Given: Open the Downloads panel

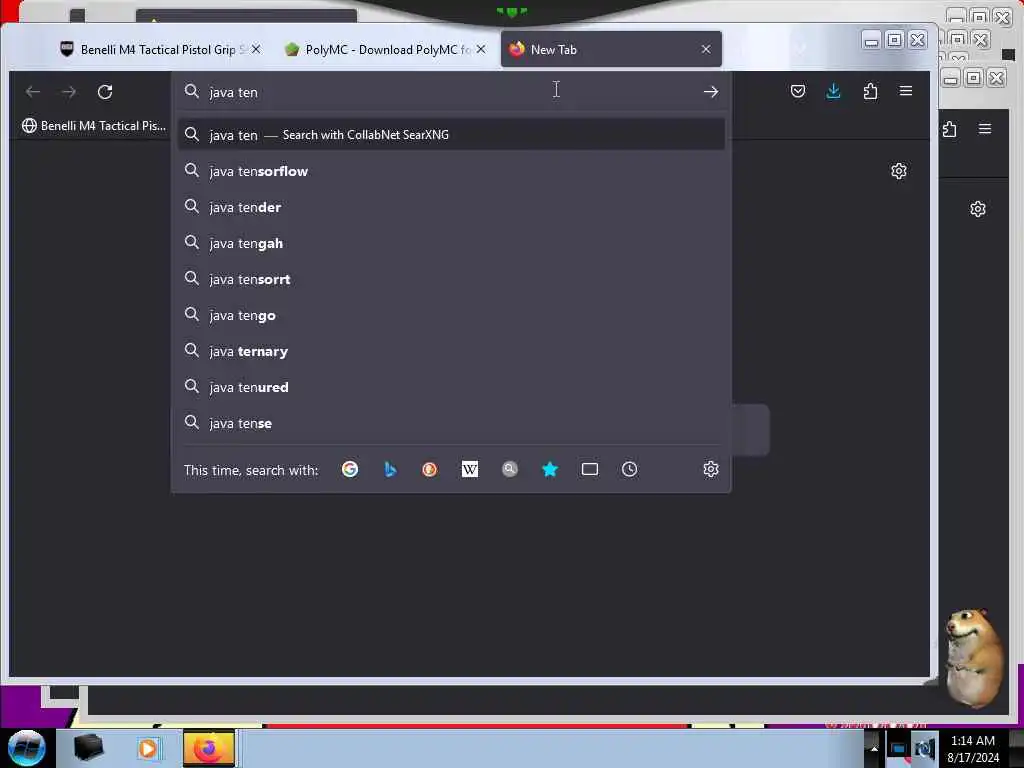Looking at the screenshot, I should click(x=833, y=91).
